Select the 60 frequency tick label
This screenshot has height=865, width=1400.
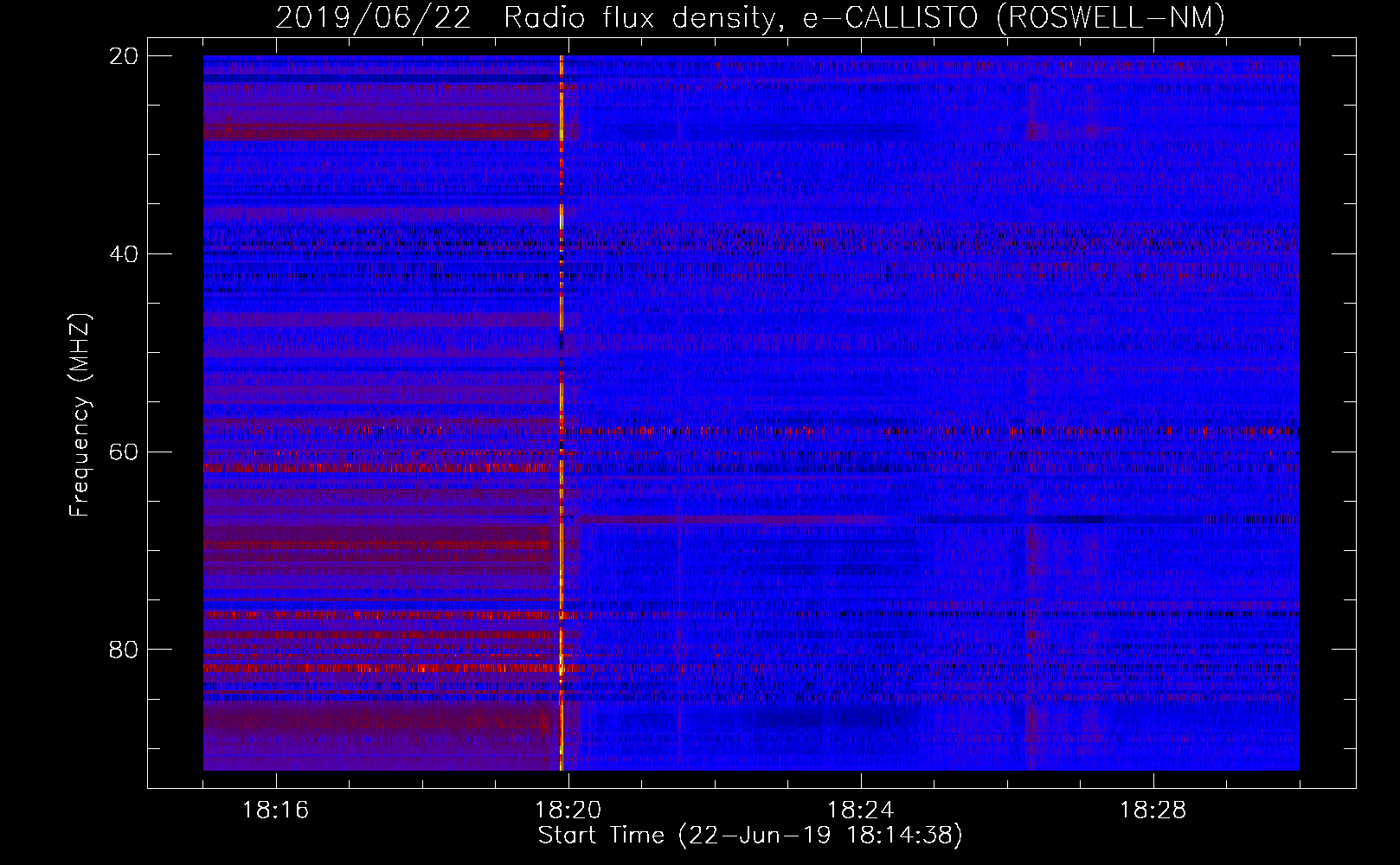tap(124, 452)
